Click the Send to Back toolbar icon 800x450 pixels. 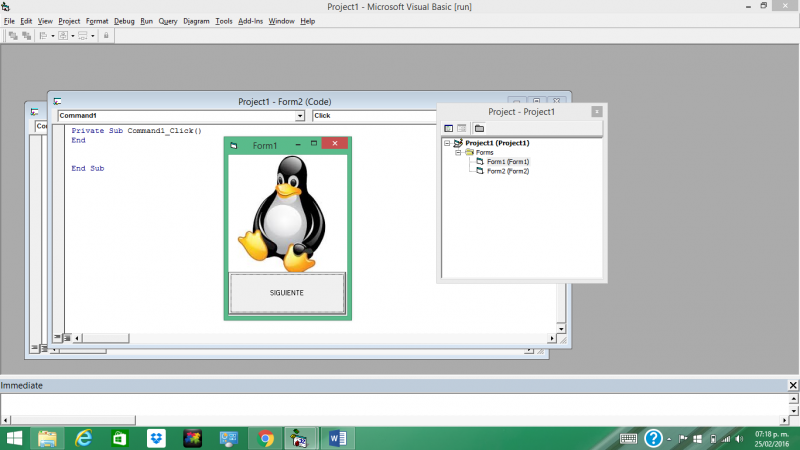point(27,36)
